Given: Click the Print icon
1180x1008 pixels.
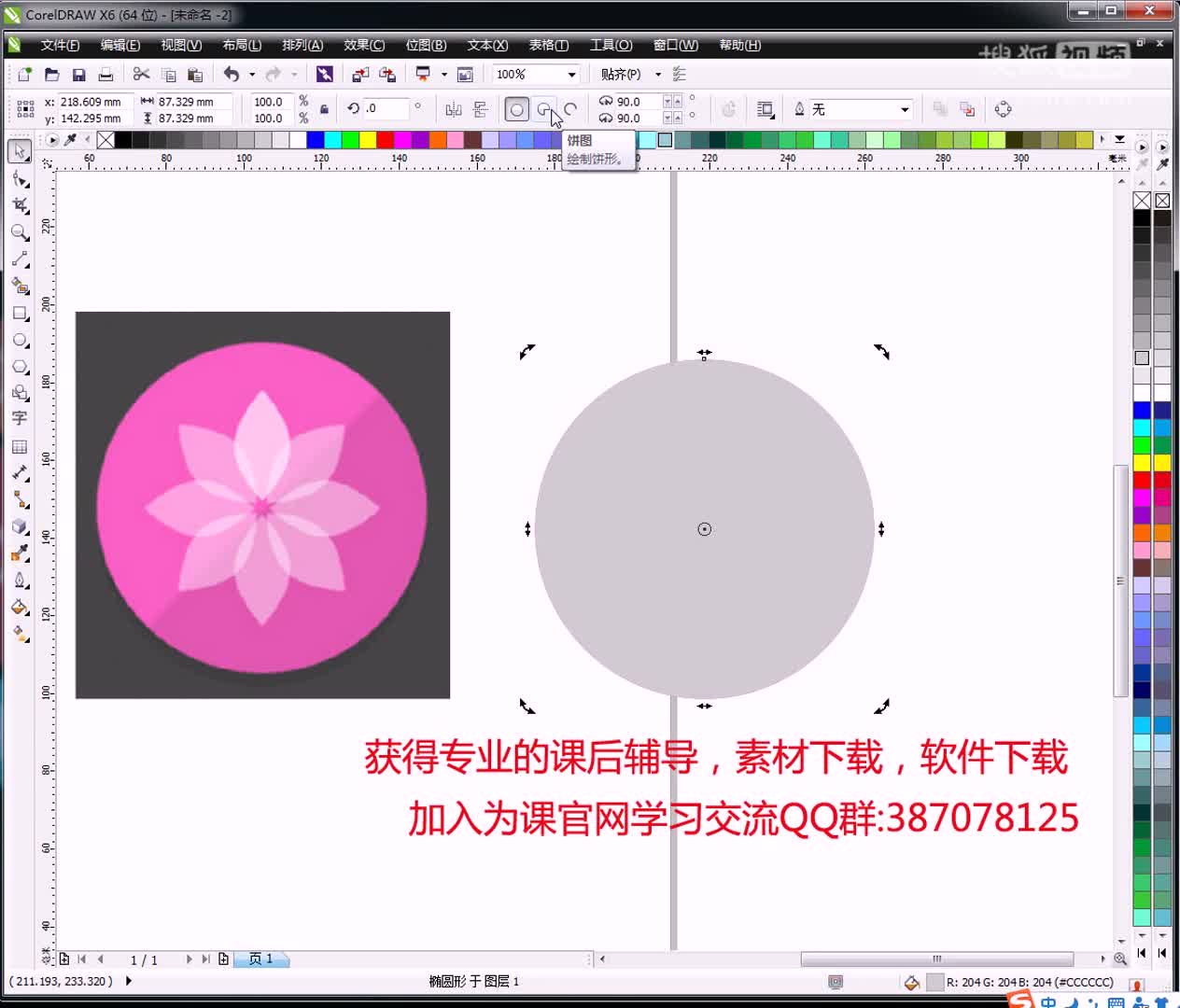Looking at the screenshot, I should pyautogui.click(x=106, y=75).
